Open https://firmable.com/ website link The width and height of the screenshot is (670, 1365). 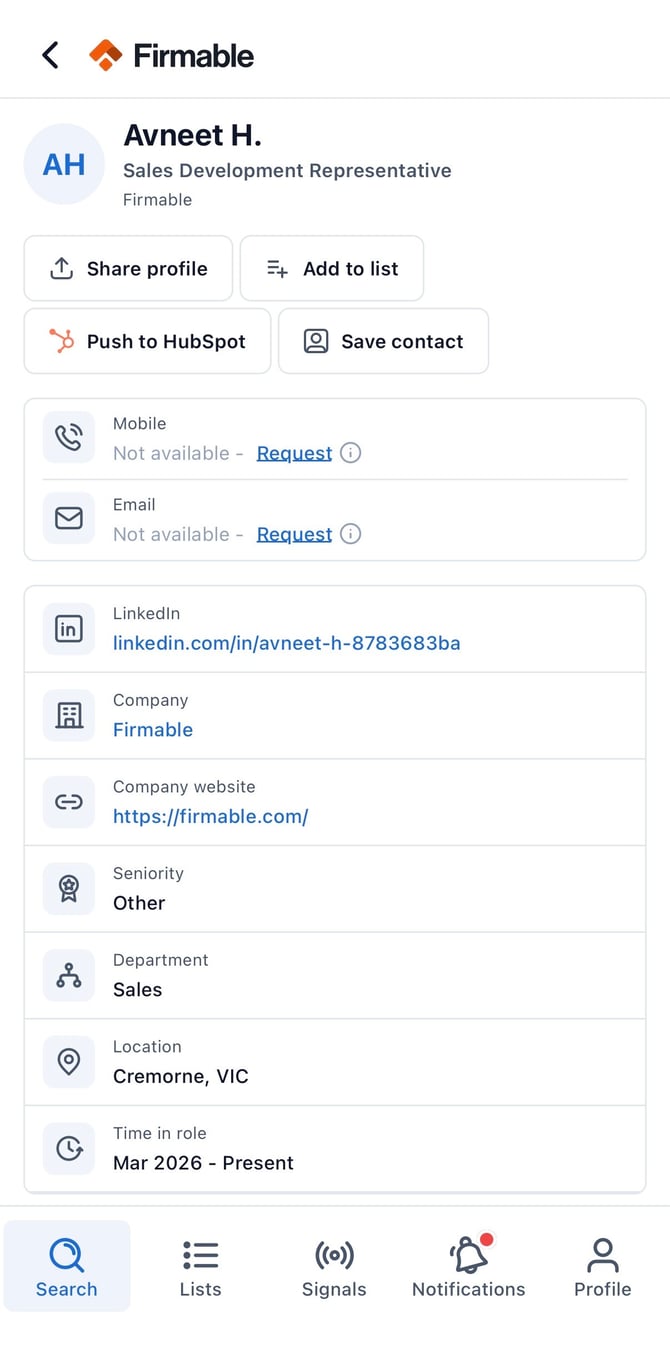211,816
